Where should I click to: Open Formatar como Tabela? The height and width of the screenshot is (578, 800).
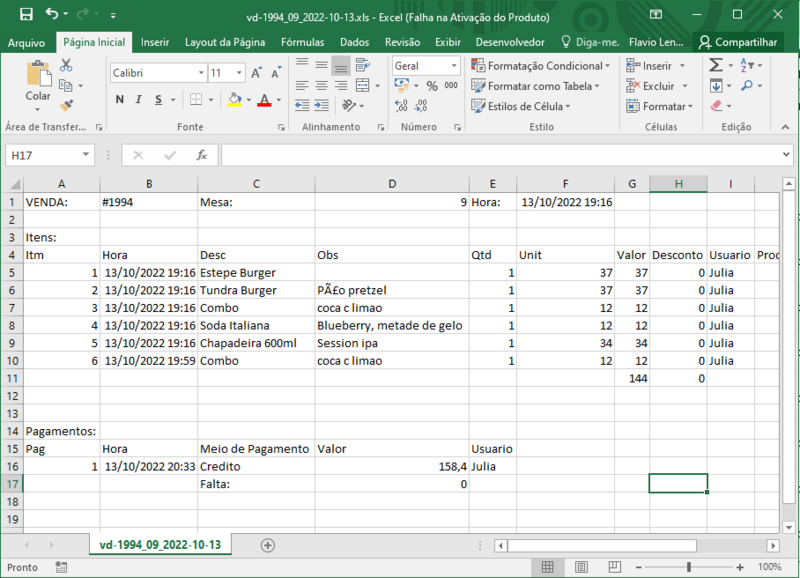click(535, 86)
